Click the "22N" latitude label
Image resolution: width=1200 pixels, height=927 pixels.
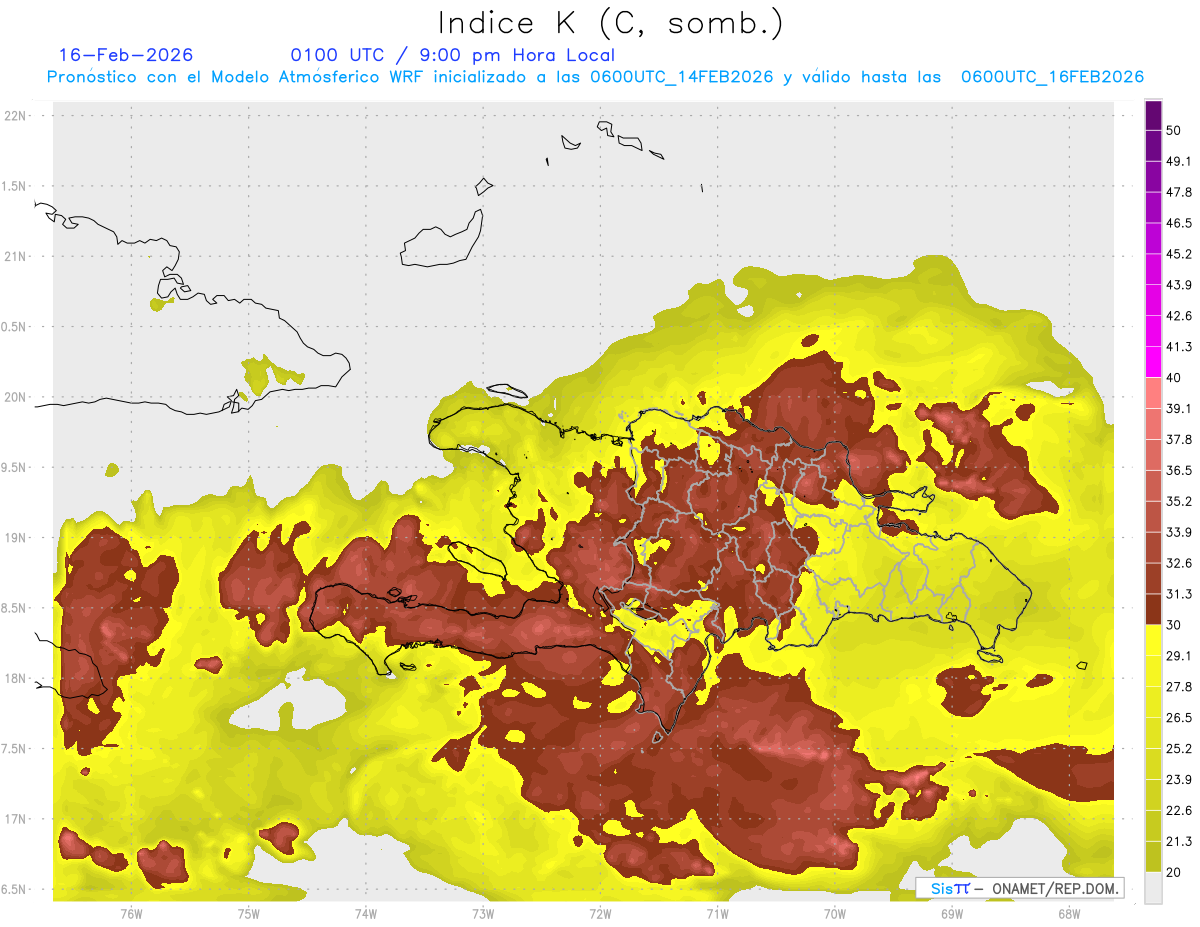[x=15, y=116]
